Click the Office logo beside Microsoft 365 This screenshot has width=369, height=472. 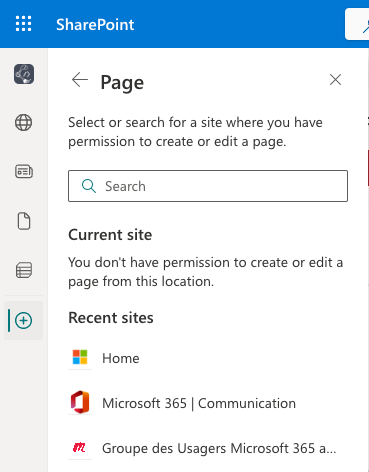80,402
